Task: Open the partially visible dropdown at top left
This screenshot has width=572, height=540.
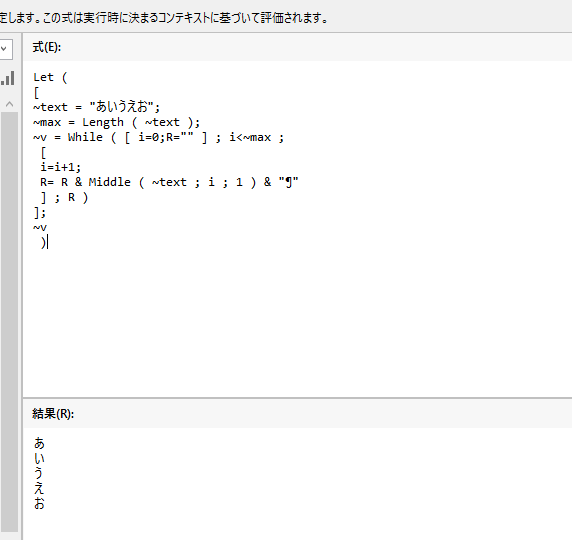Action: [x=6, y=49]
